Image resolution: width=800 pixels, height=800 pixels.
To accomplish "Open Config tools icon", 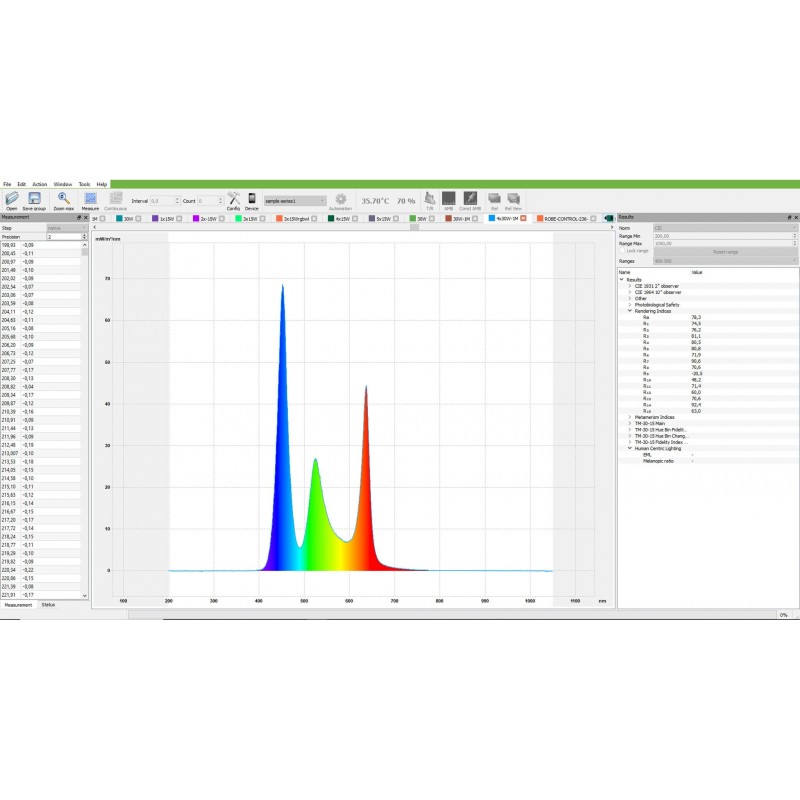I will (x=233, y=199).
